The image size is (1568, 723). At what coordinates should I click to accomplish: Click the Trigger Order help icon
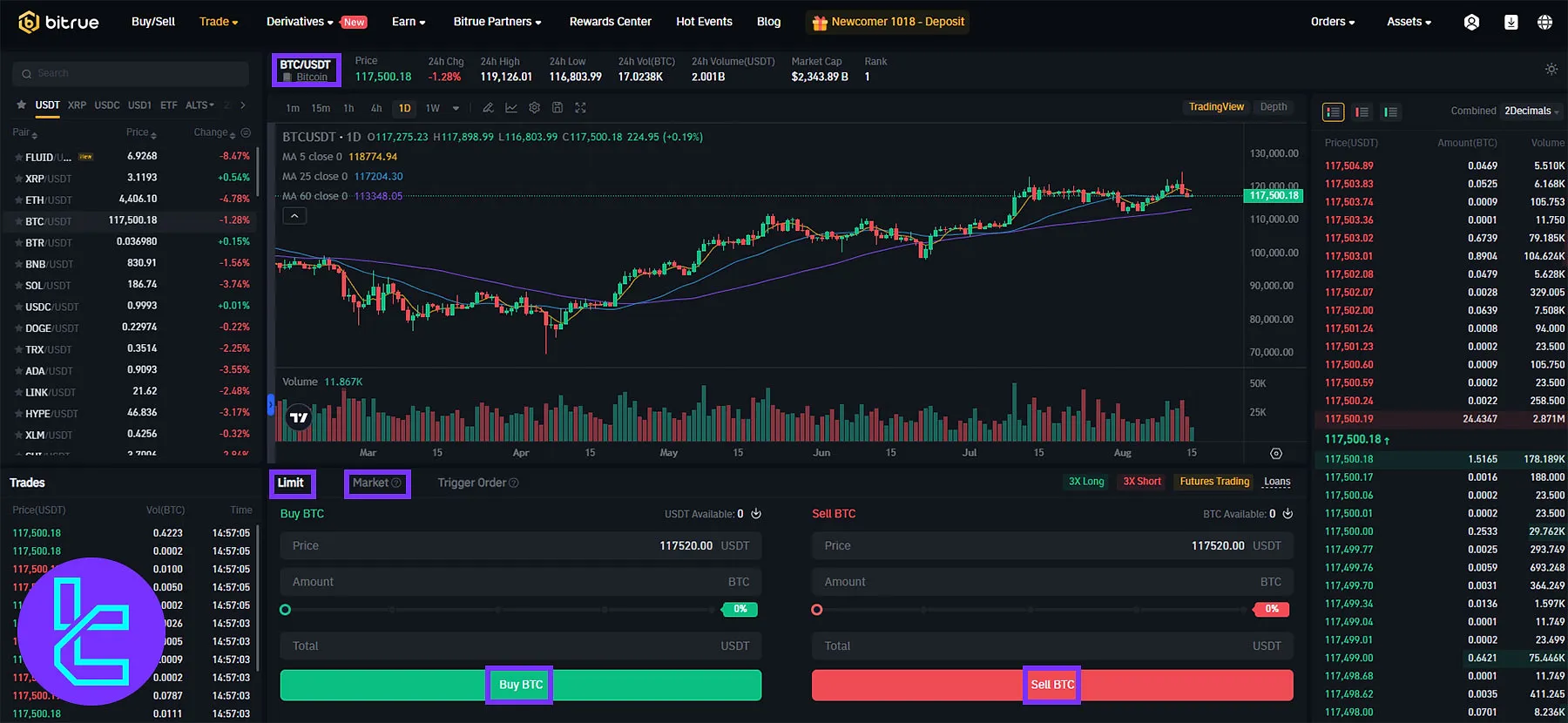(513, 483)
